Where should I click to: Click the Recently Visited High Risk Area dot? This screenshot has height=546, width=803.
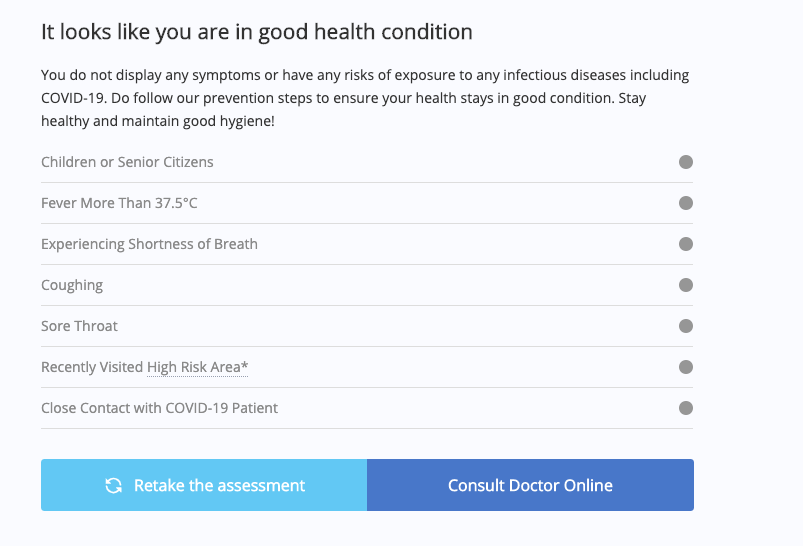click(686, 367)
